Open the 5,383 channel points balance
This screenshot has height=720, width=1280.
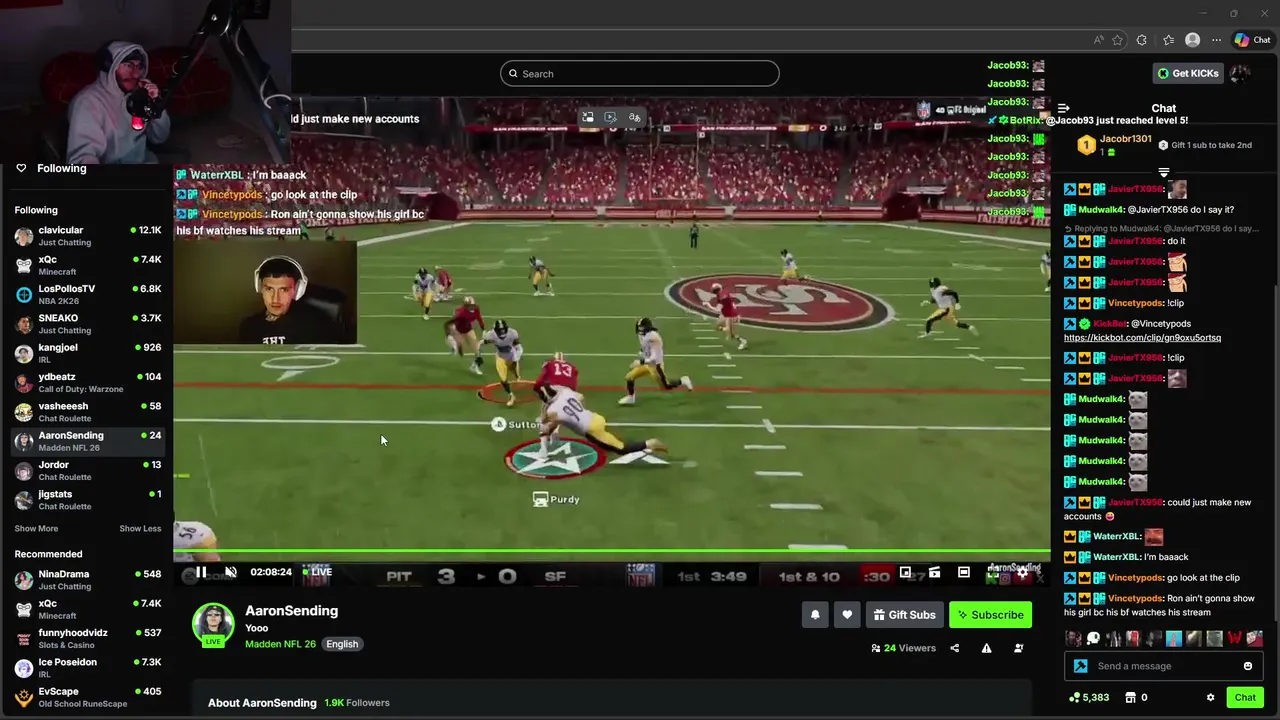(x=1089, y=698)
